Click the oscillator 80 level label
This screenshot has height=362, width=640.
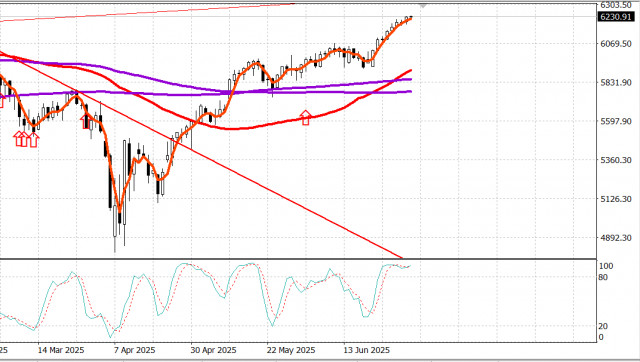(604, 278)
